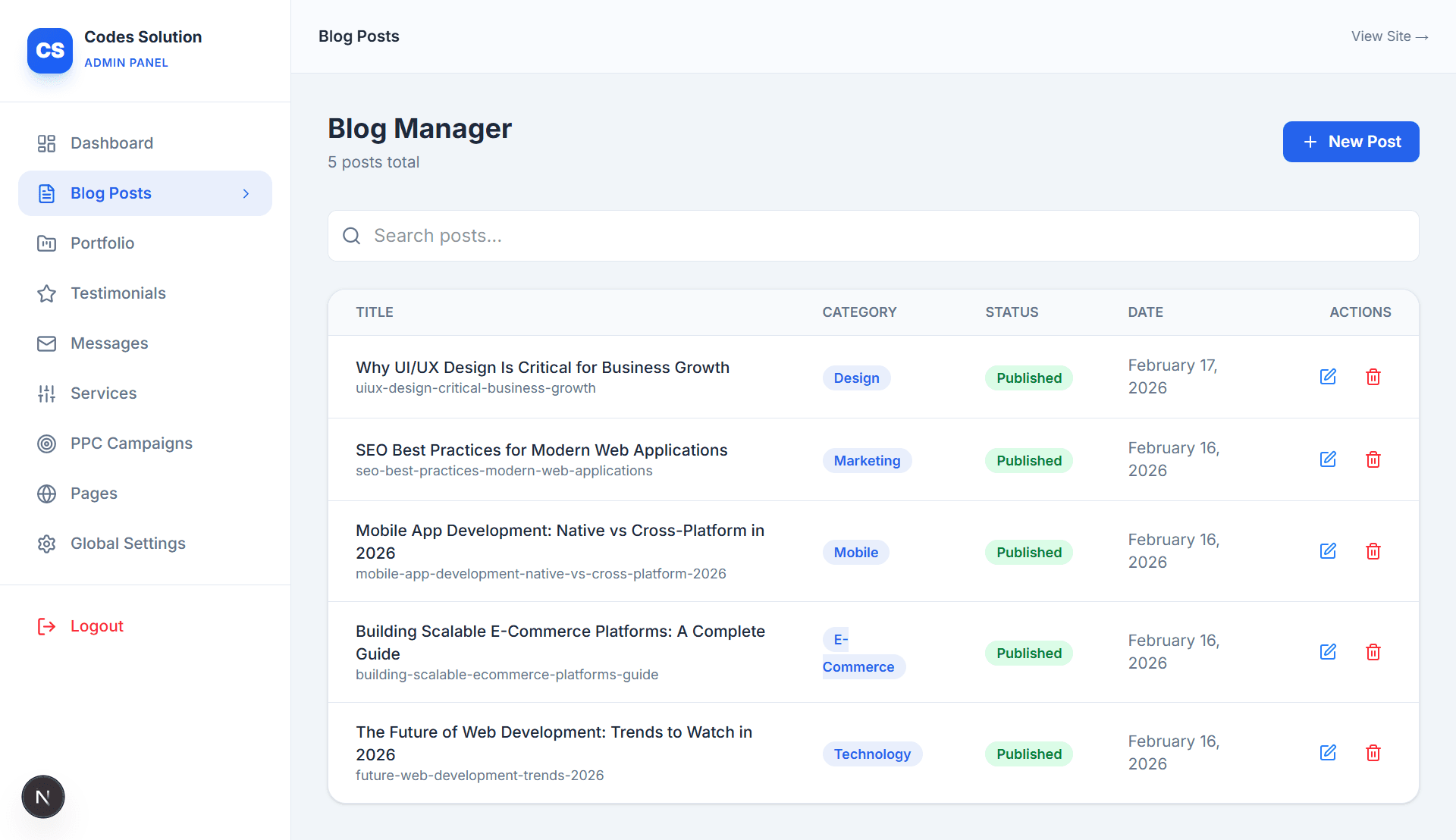Navigate to PPC Campaigns
Image resolution: width=1456 pixels, height=840 pixels.
tap(131, 444)
